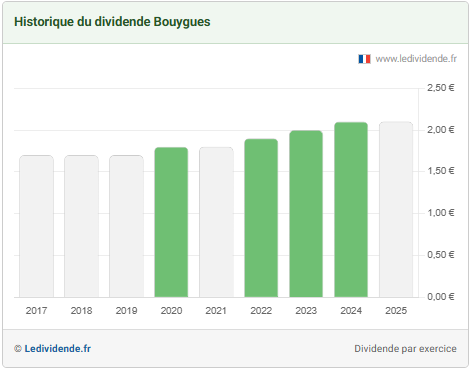This screenshot has width=470, height=370.
Task: Click the 2022 year label
Action: [261, 311]
